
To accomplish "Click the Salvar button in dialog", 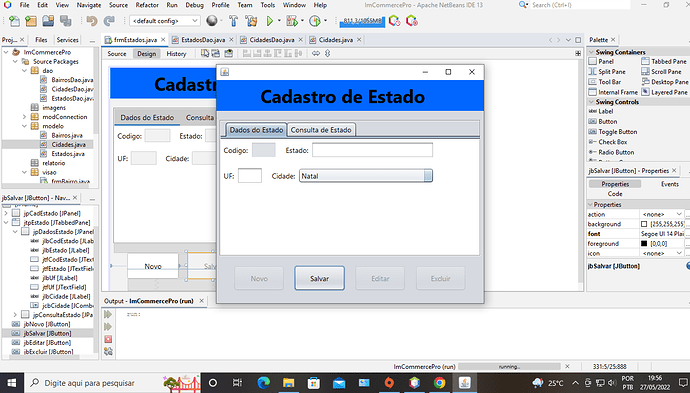I will (x=319, y=278).
